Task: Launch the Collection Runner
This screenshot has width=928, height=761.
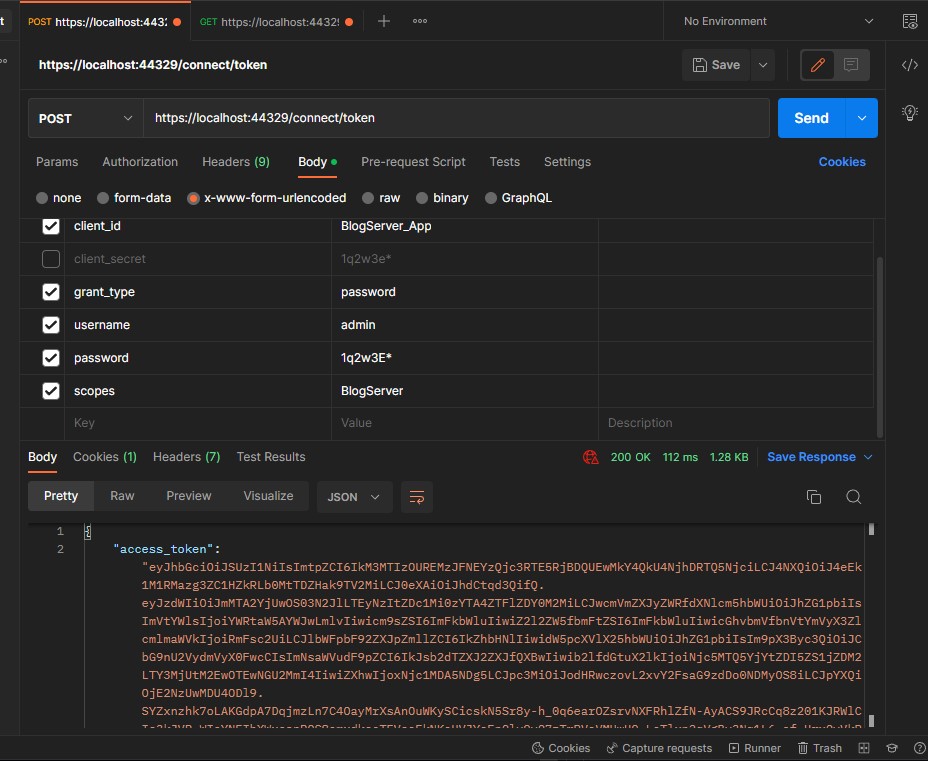Action: (755, 747)
